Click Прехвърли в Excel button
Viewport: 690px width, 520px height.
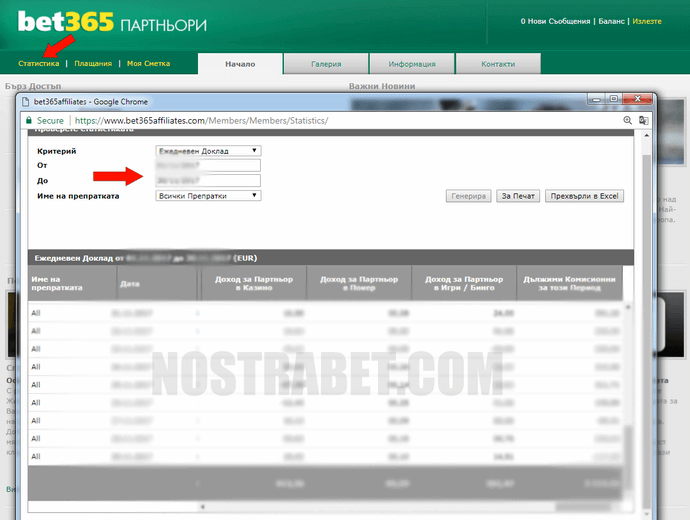(584, 196)
